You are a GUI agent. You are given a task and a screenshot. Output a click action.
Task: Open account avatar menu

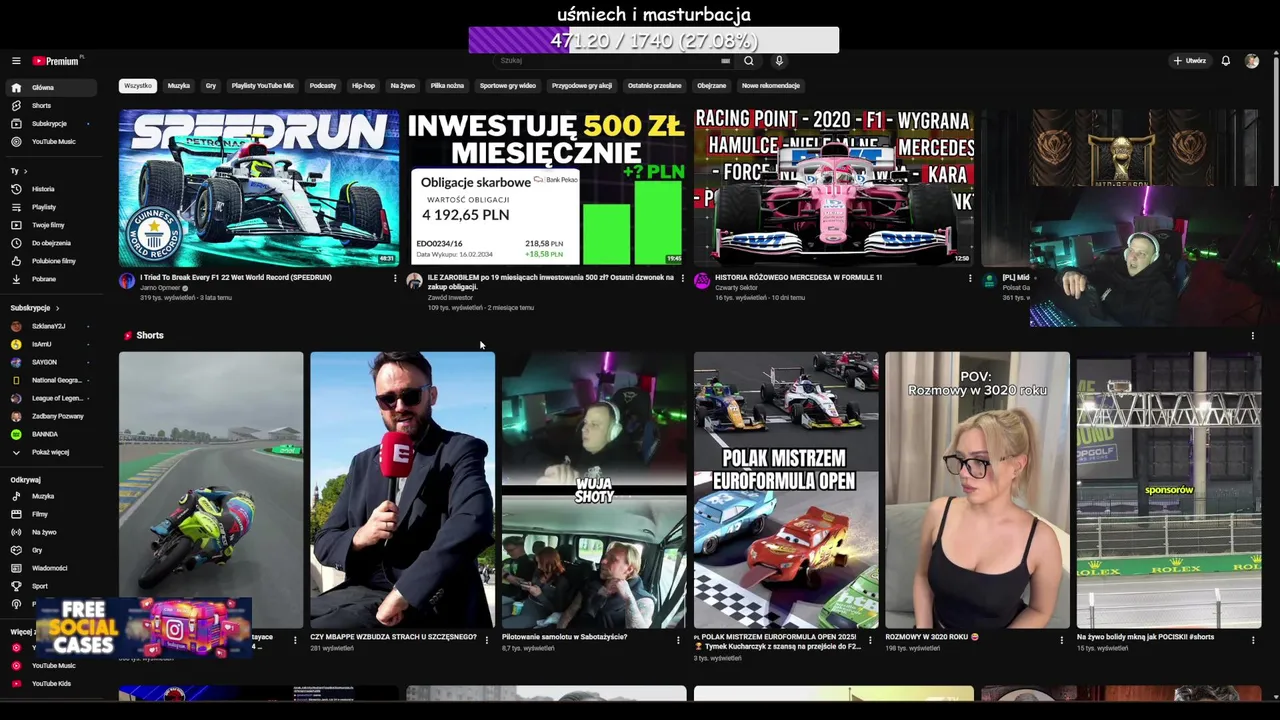1252,61
